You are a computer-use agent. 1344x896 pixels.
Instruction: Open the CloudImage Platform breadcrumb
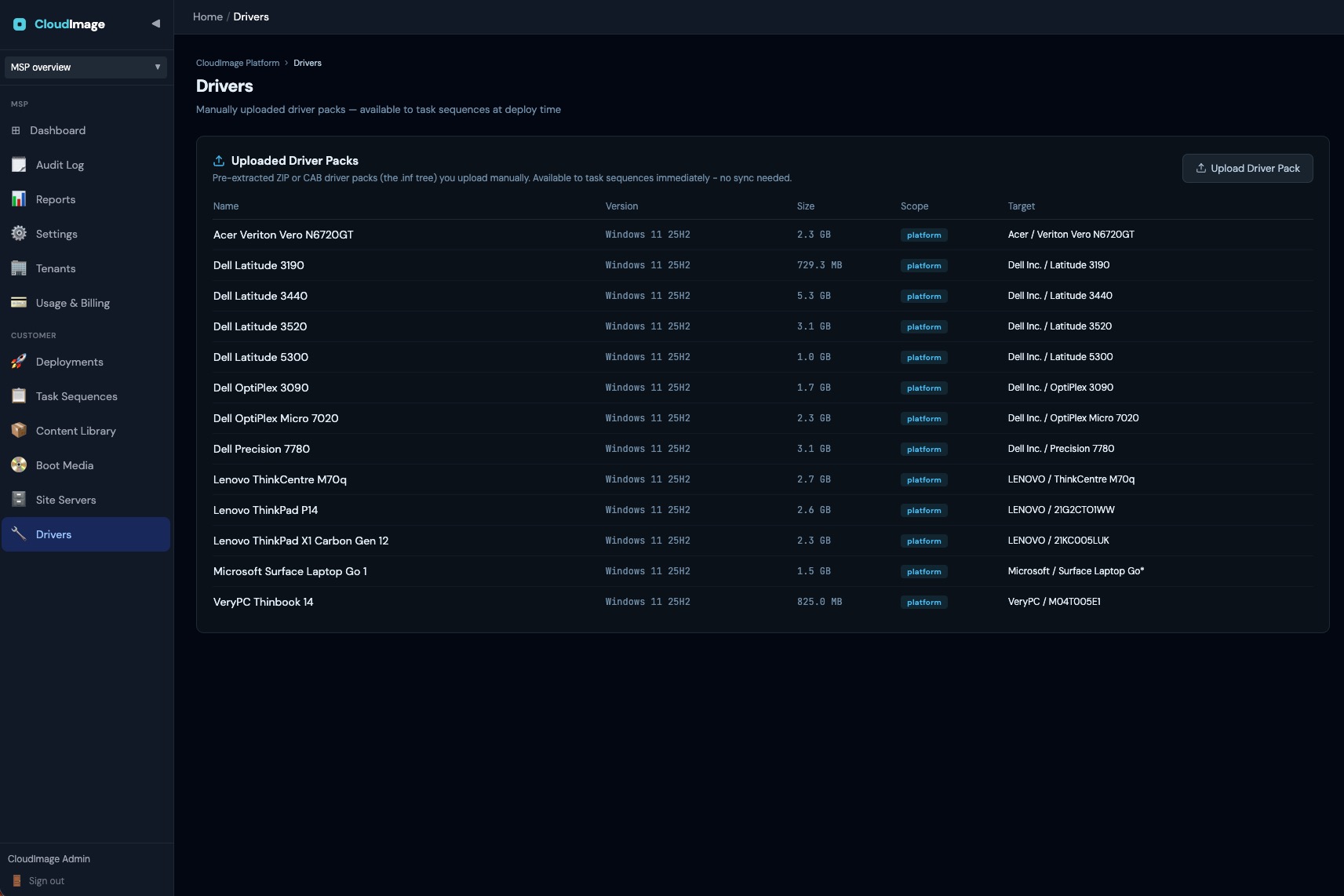click(238, 63)
